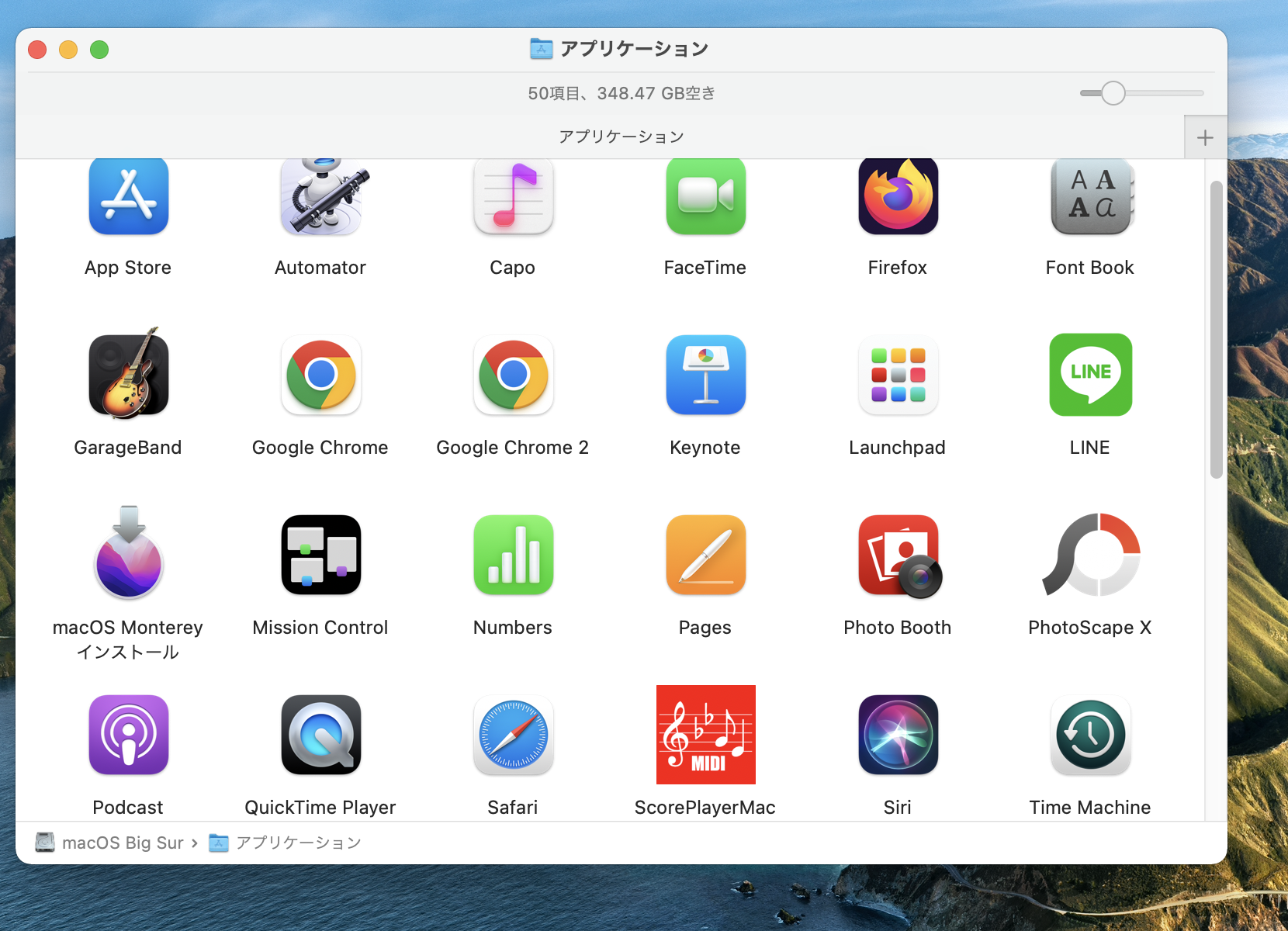
Task: Select the PhotoScape X icon
Action: 1090,555
